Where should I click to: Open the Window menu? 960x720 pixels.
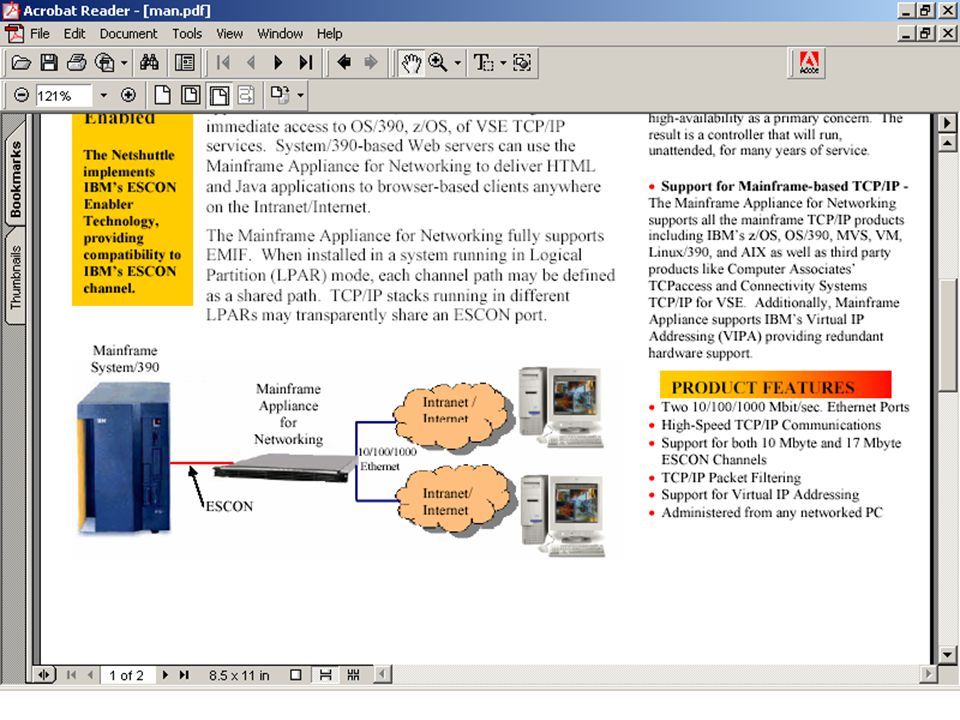[280, 34]
